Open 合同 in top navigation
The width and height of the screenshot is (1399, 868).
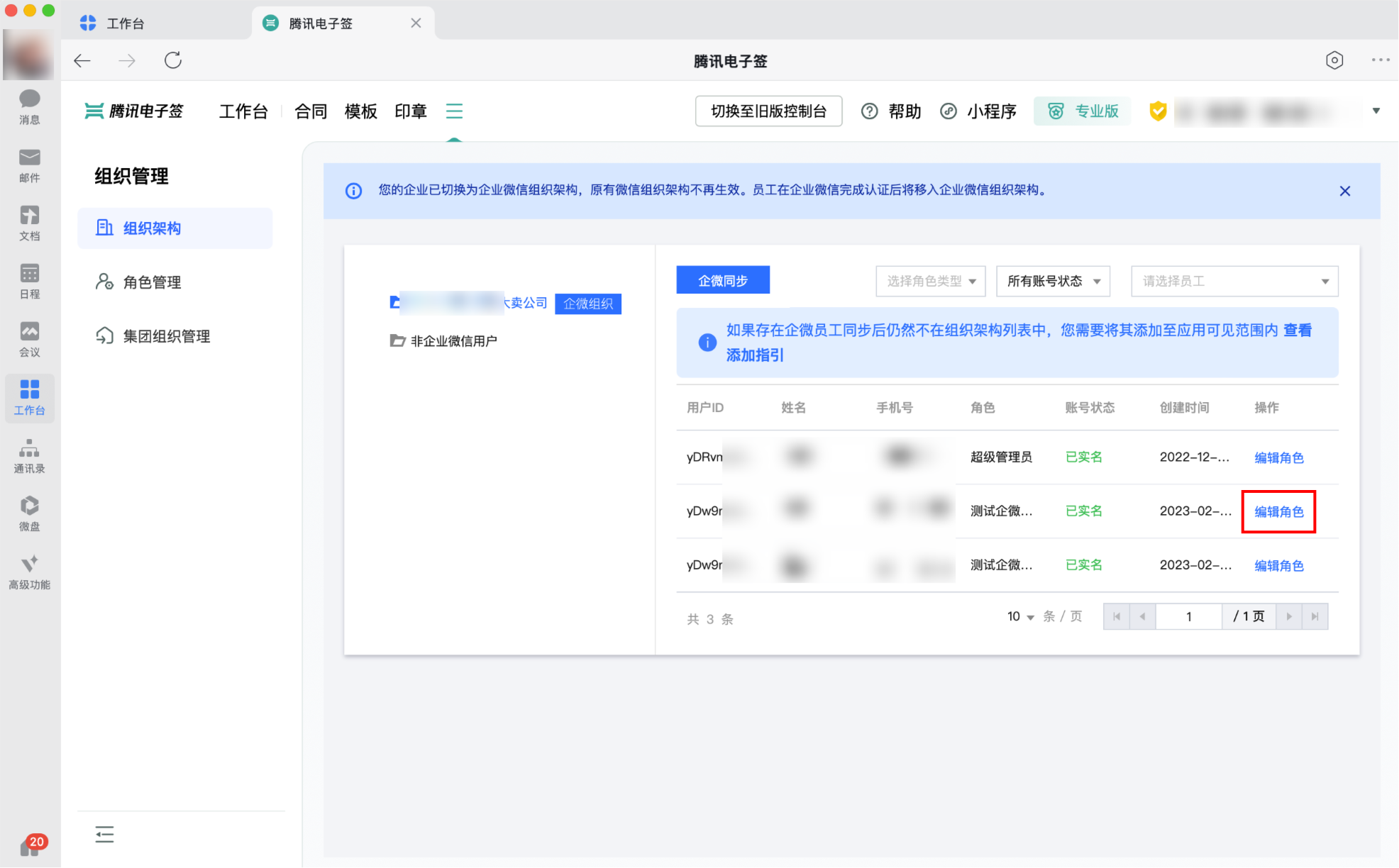(311, 111)
